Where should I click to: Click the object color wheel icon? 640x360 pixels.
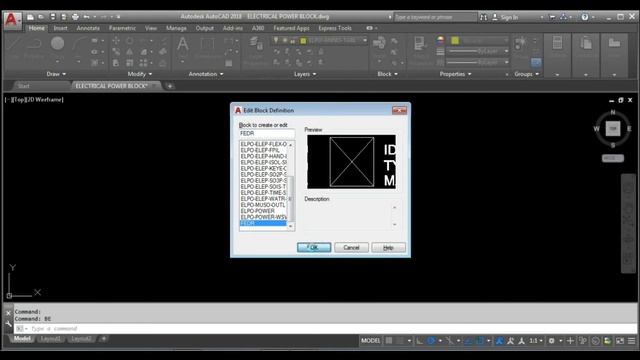click(x=440, y=40)
